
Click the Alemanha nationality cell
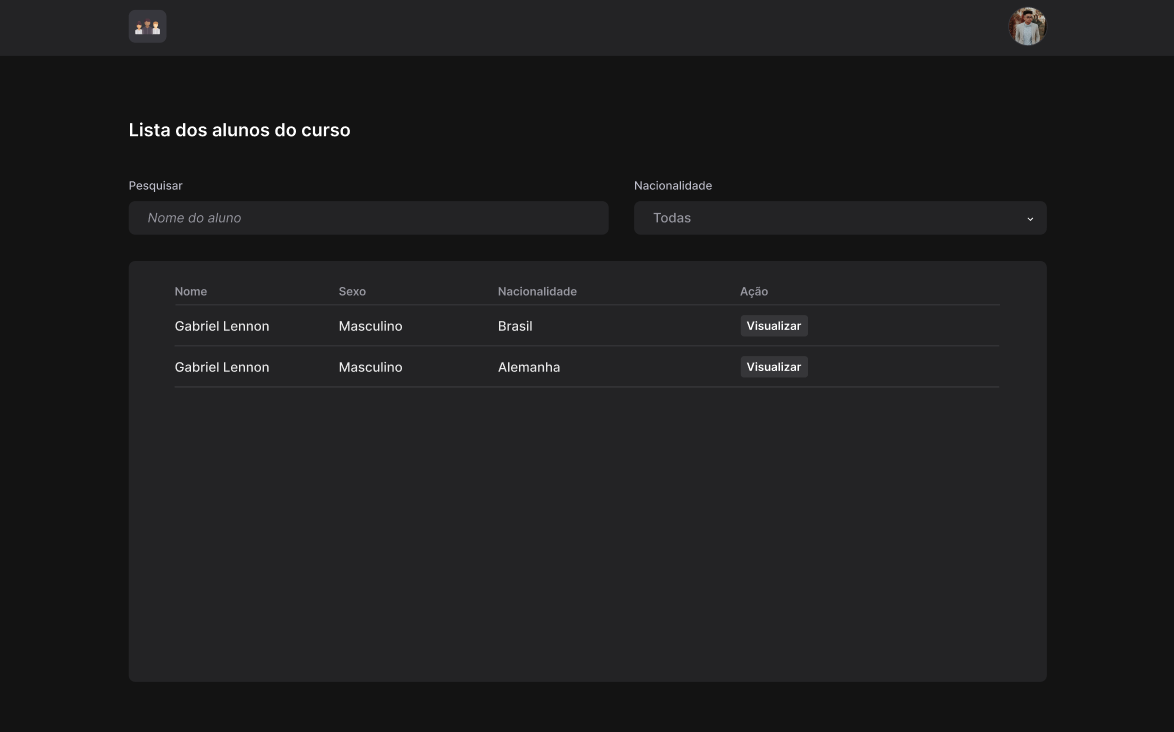point(529,366)
